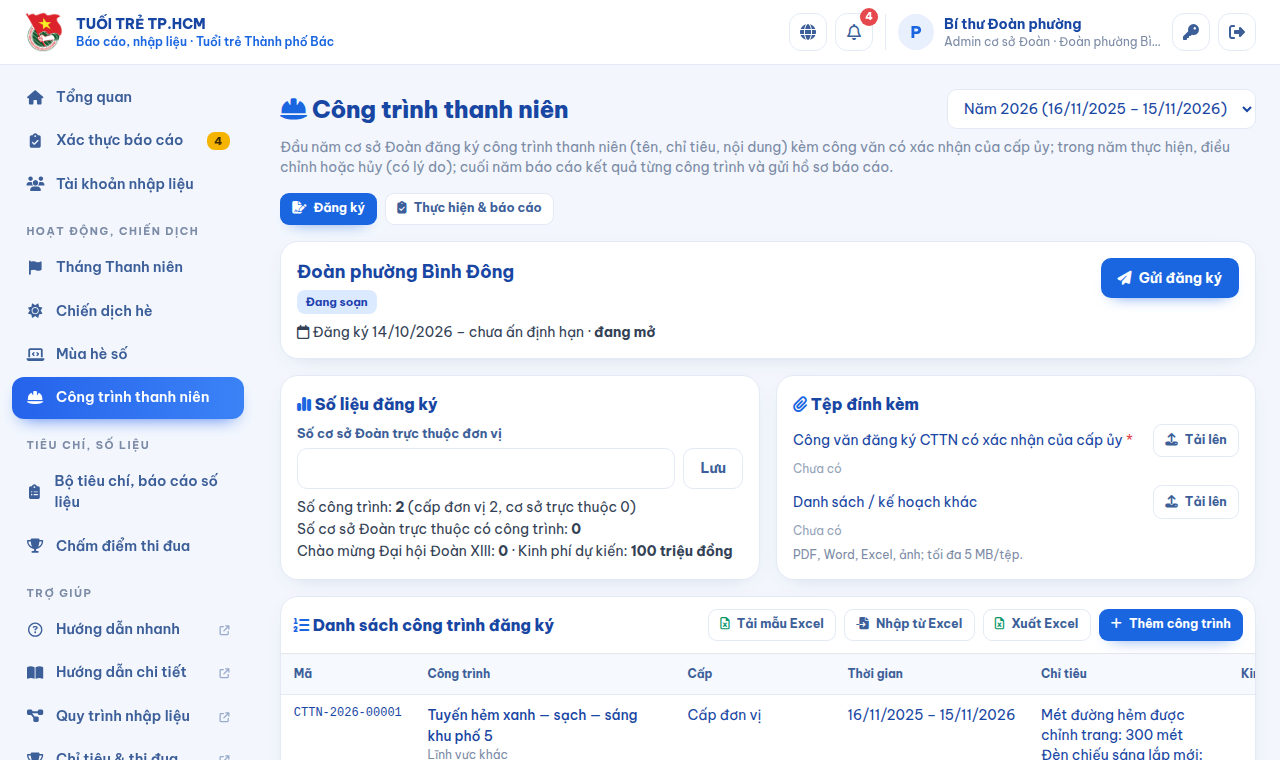Expand the Năm 2026 period dropdown
Image resolution: width=1280 pixels, height=760 pixels.
(1101, 109)
